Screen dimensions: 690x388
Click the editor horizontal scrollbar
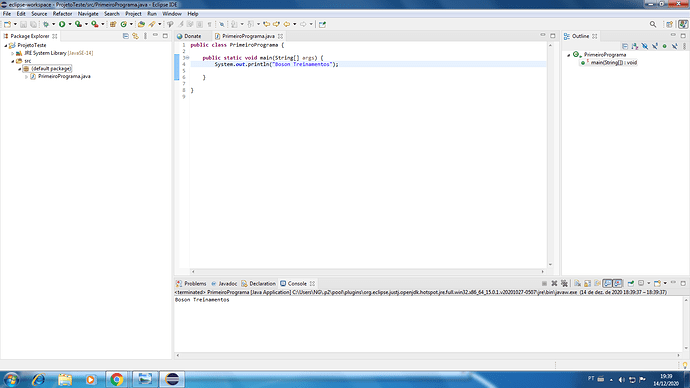coord(367,271)
